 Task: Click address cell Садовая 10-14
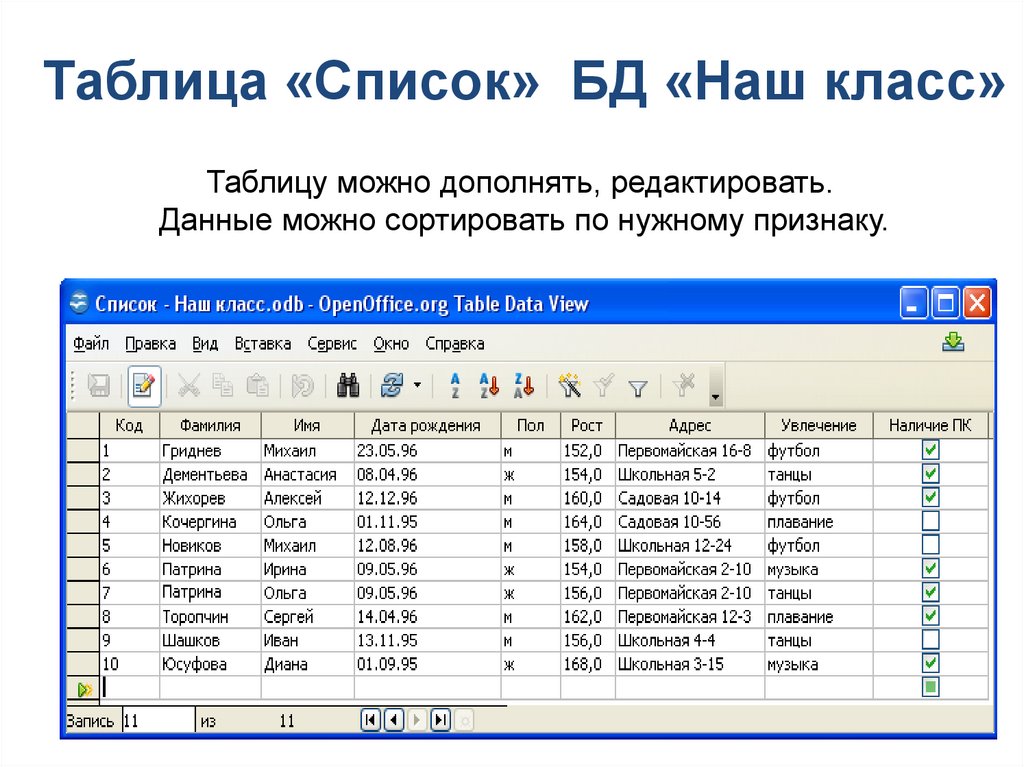coord(690,498)
